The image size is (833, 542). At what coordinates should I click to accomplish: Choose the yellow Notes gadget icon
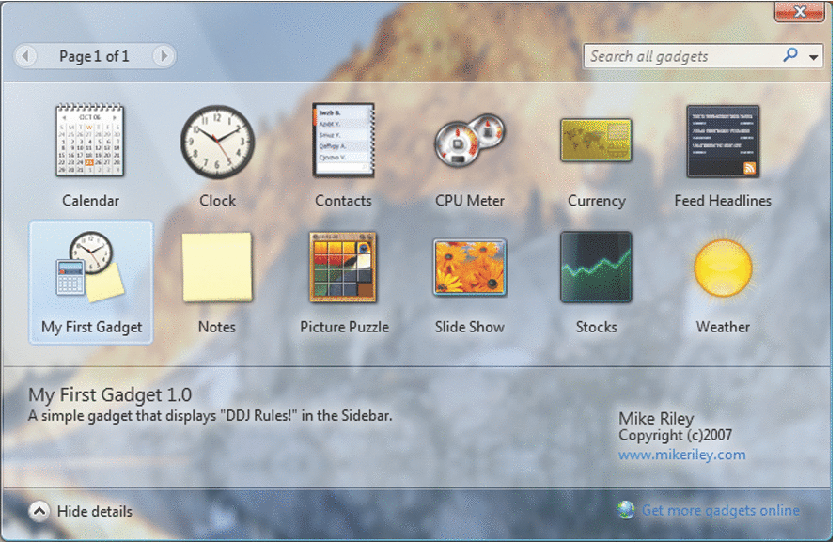[217, 267]
